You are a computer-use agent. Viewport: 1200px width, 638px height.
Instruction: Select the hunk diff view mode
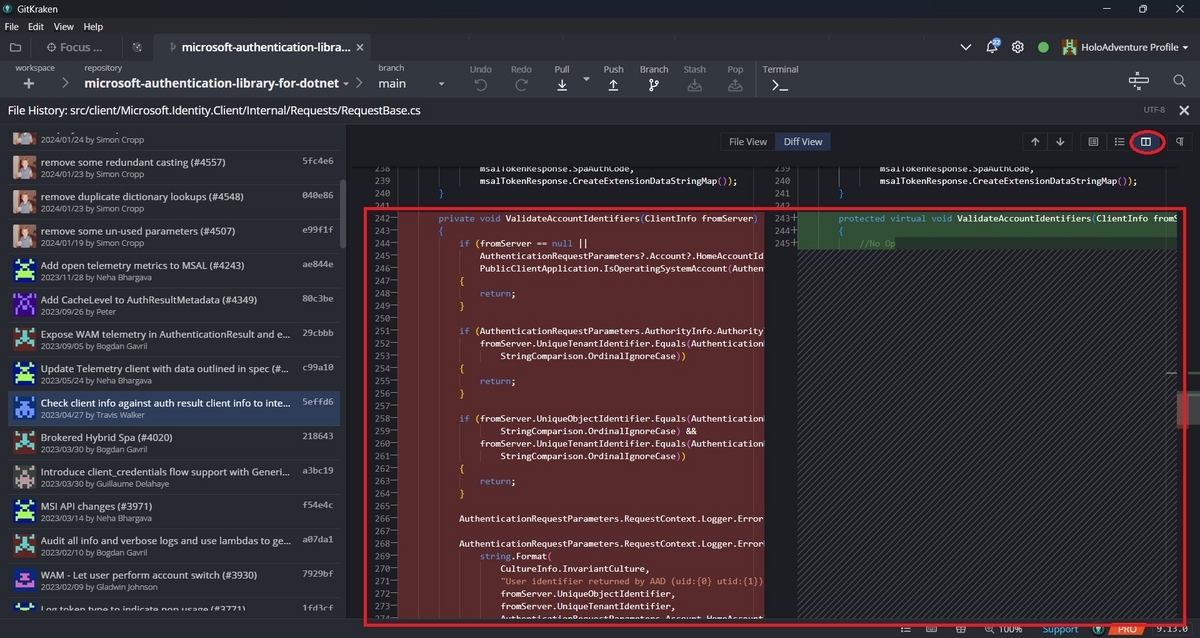click(x=1093, y=142)
